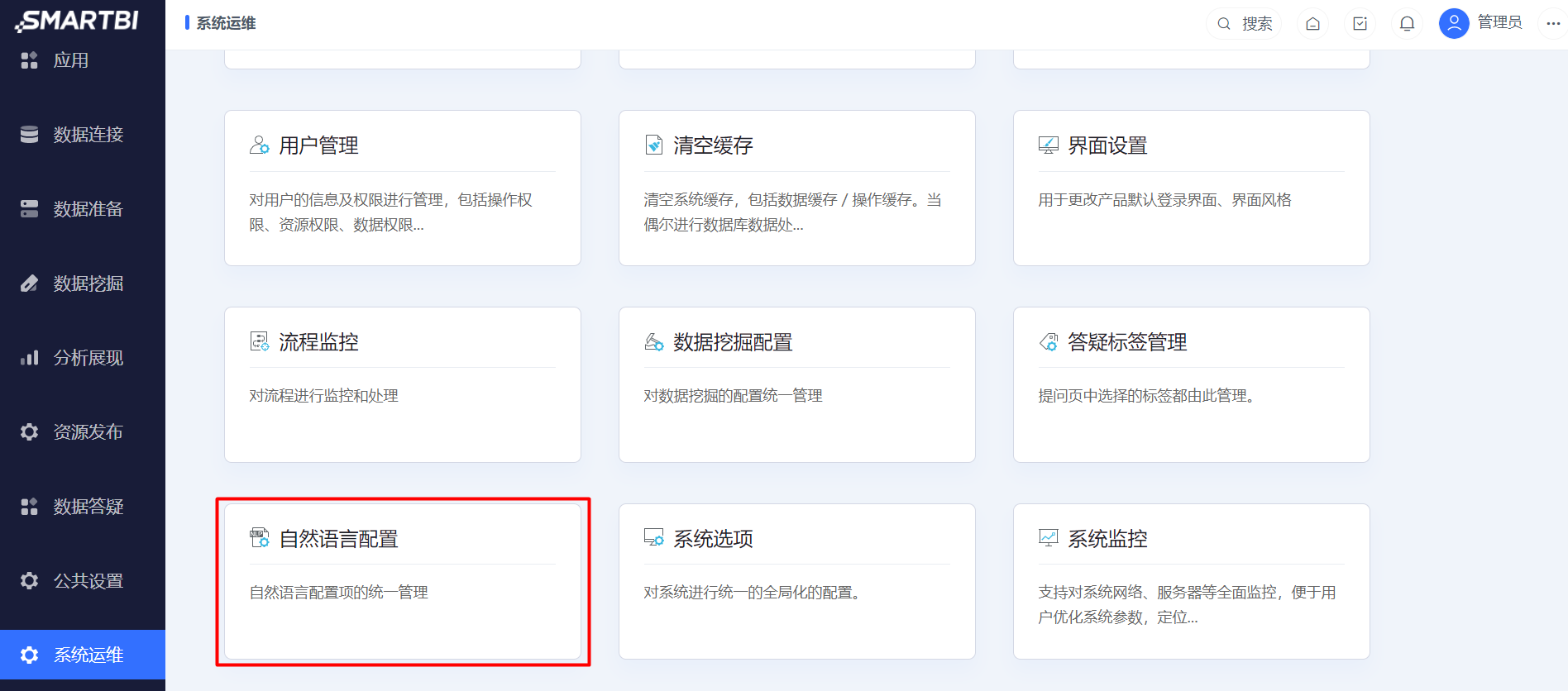Switch to 数据准备 menu

pyautogui.click(x=88, y=209)
